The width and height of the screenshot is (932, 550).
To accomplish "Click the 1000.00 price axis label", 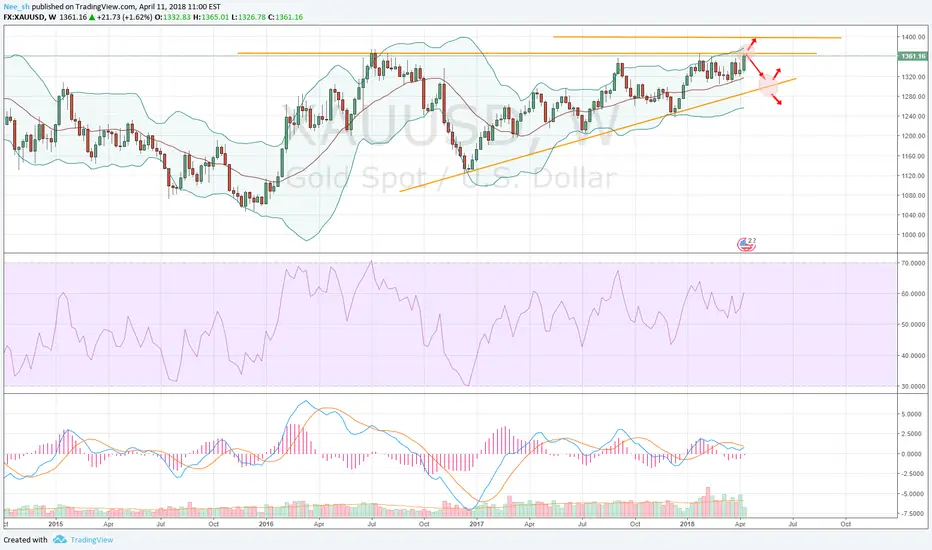I will [914, 235].
